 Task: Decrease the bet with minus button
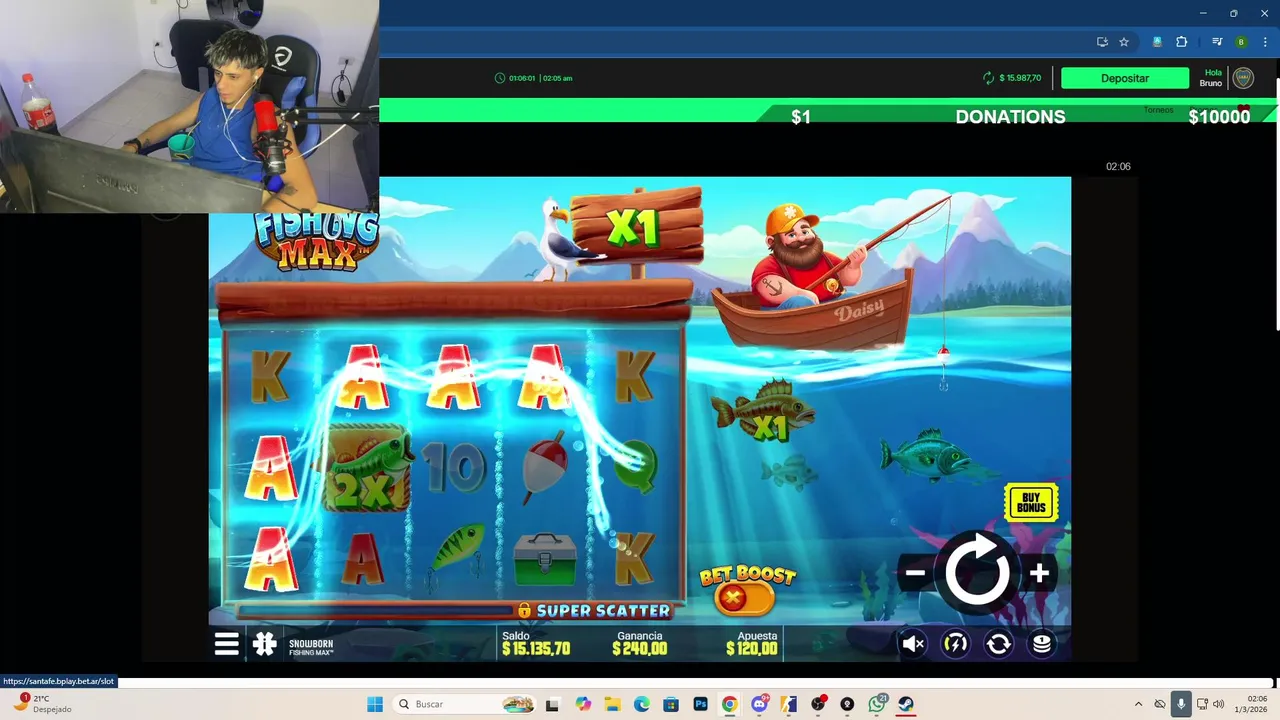pyautogui.click(x=915, y=573)
